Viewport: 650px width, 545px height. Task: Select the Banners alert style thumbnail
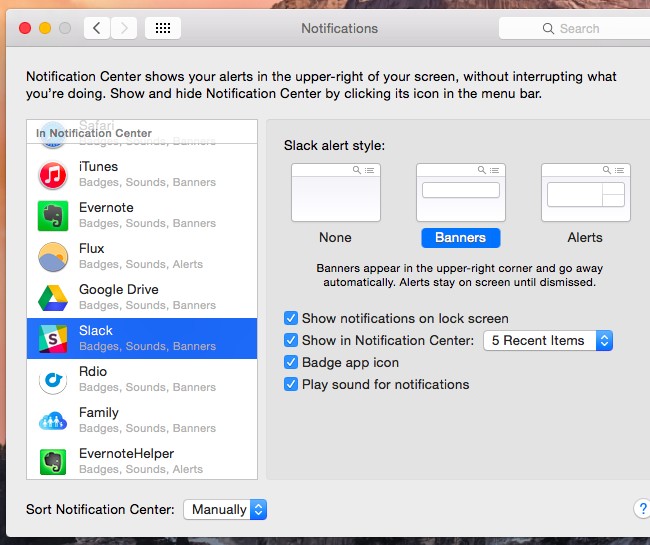461,192
